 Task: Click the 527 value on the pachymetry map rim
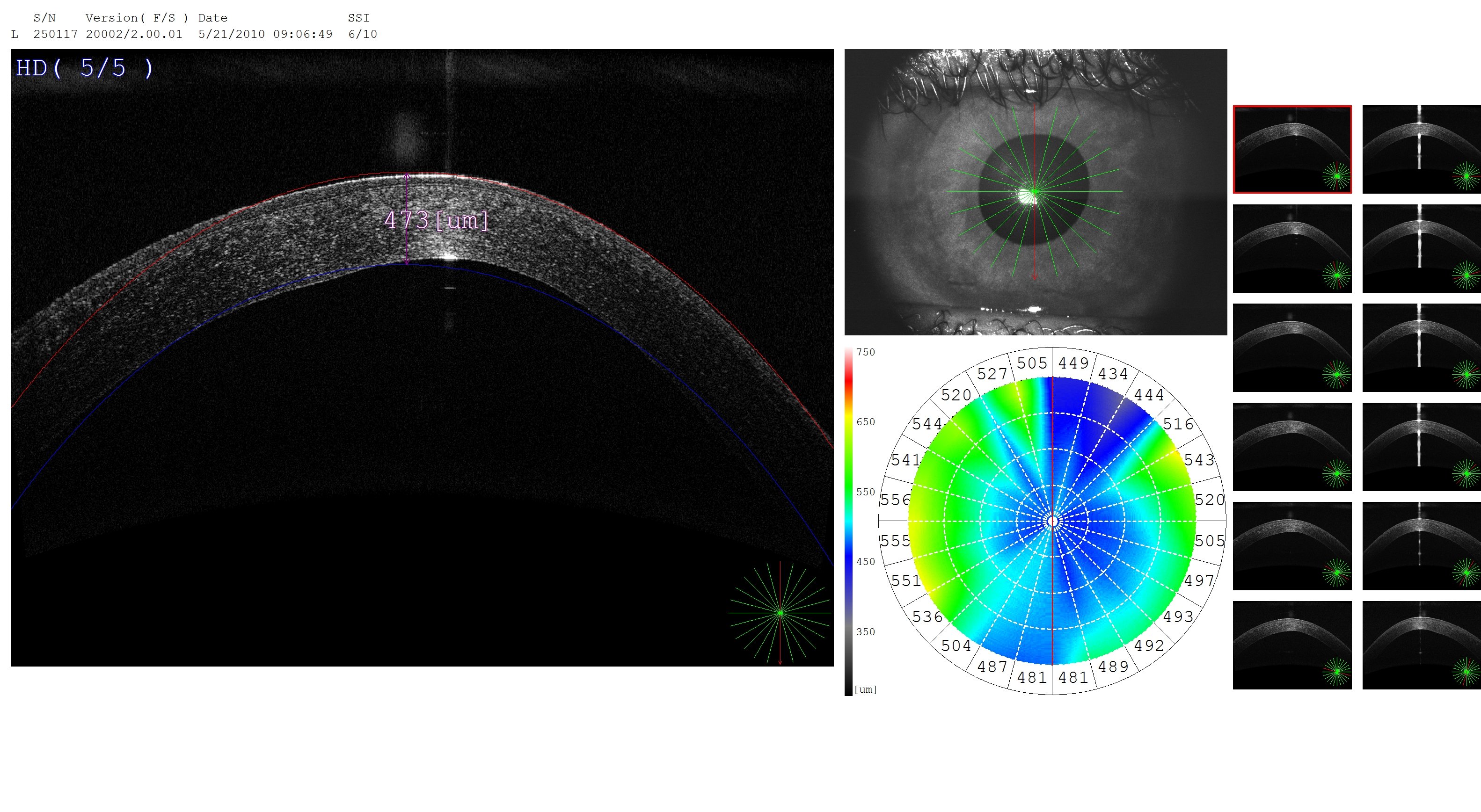tap(992, 374)
